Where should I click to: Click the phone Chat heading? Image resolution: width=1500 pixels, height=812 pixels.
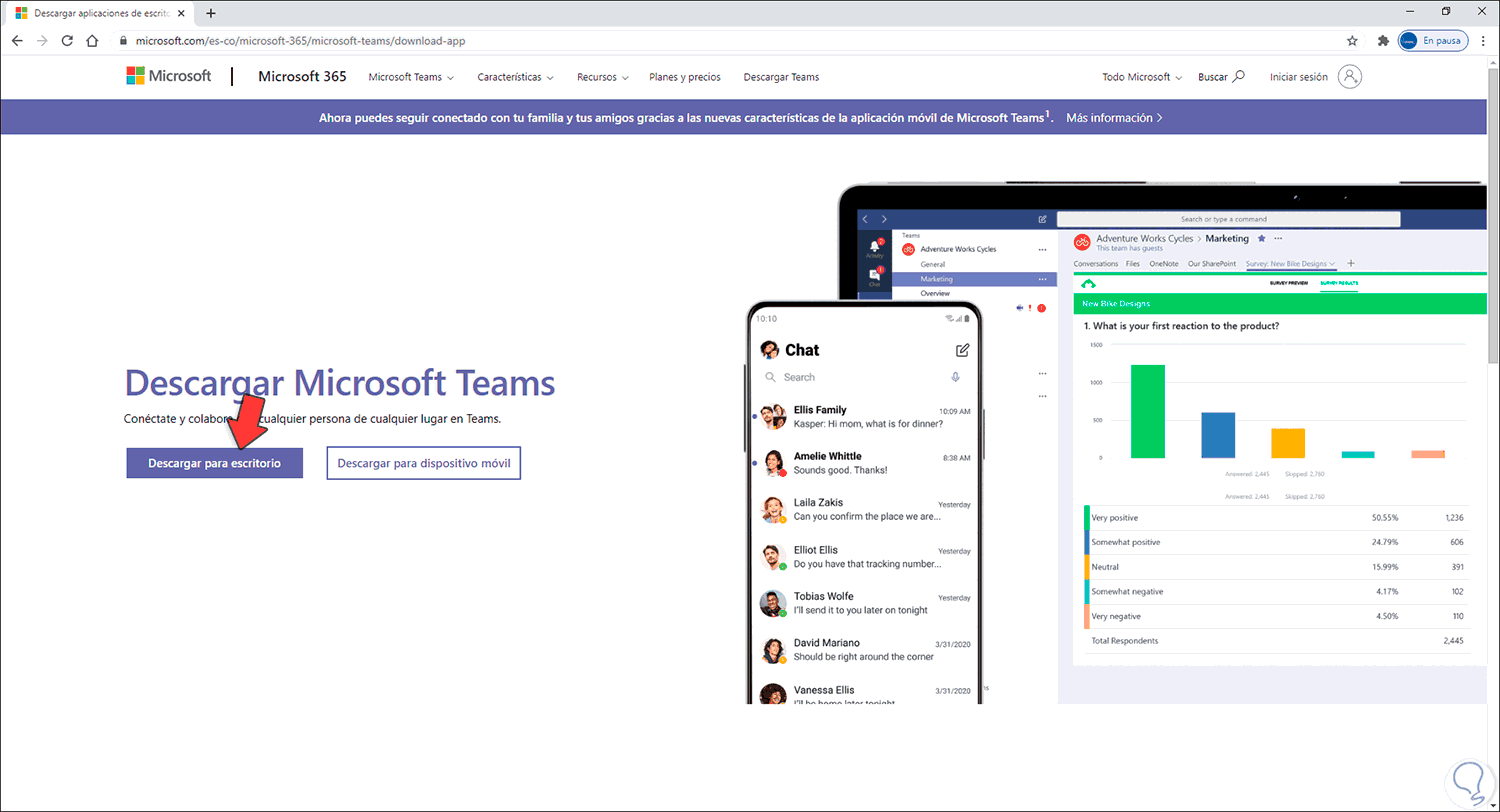point(802,350)
